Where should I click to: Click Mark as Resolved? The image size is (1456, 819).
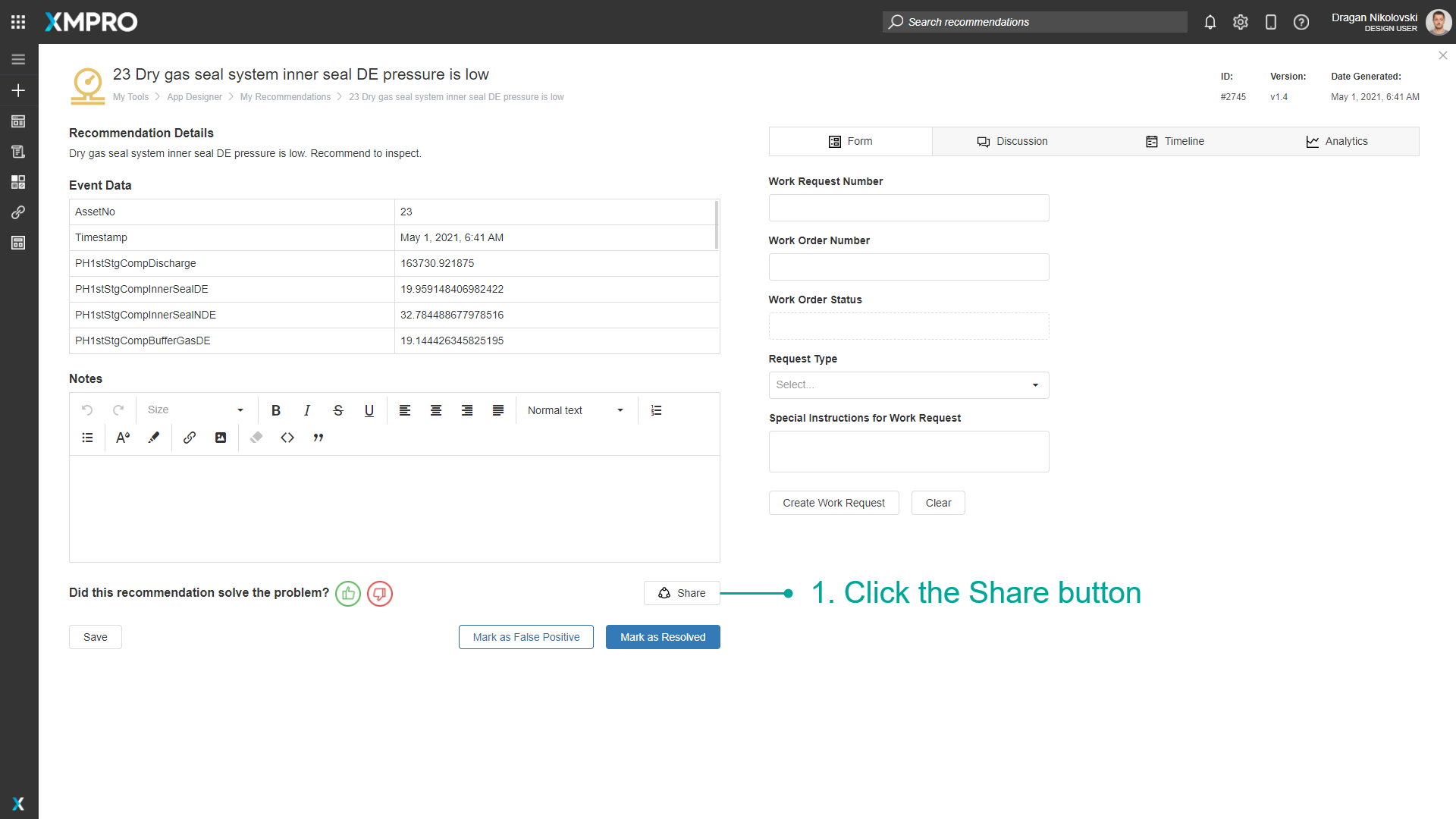coord(663,637)
